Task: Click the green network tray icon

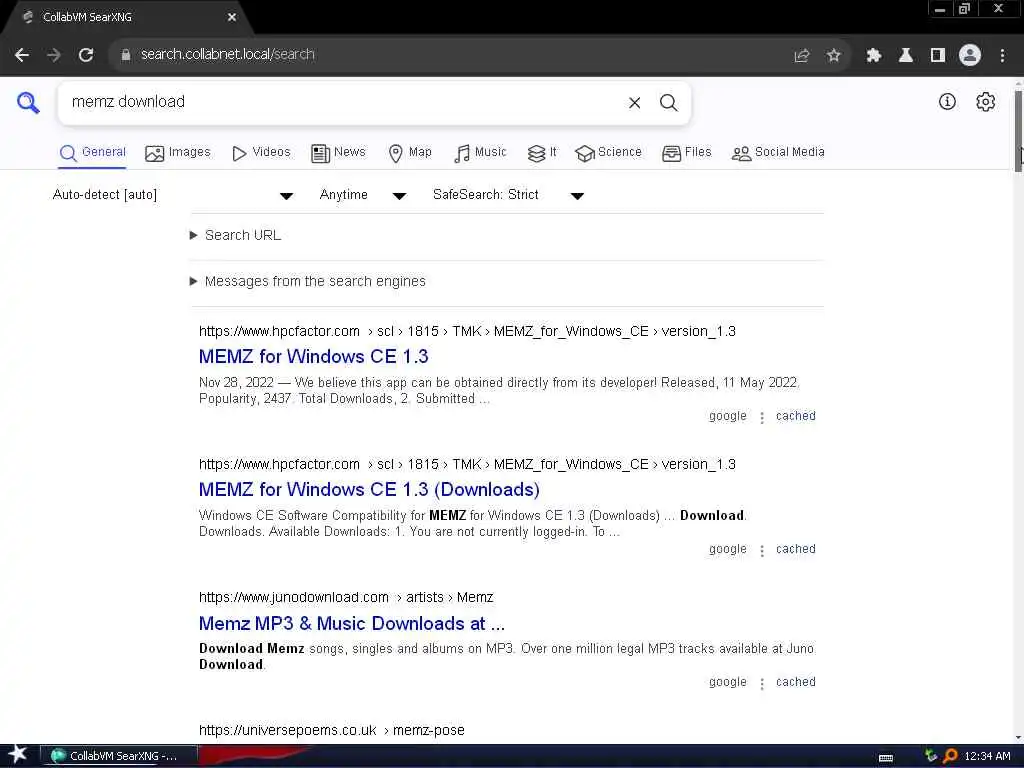Action: [931, 756]
